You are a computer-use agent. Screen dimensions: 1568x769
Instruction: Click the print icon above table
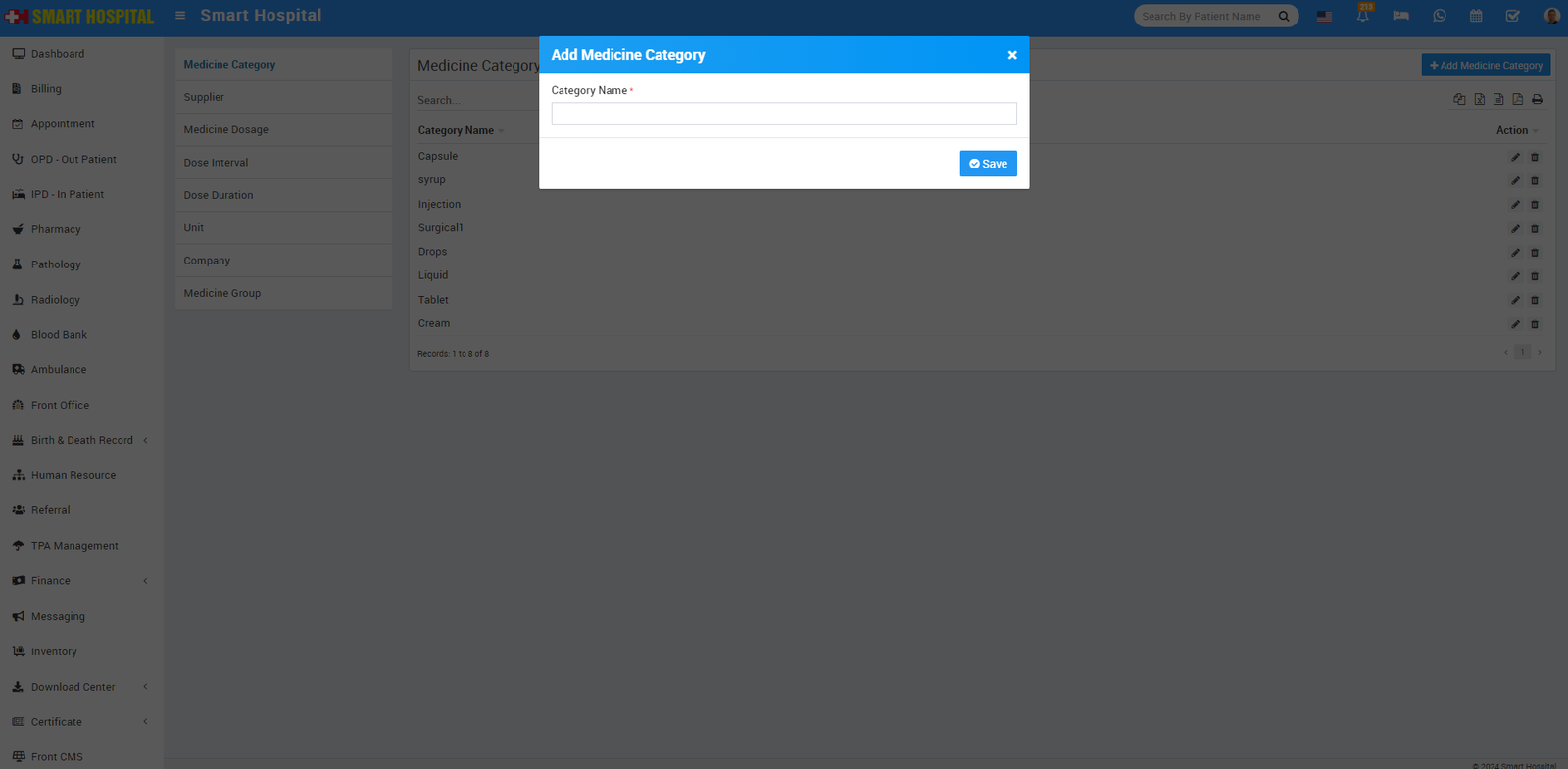[1537, 100]
